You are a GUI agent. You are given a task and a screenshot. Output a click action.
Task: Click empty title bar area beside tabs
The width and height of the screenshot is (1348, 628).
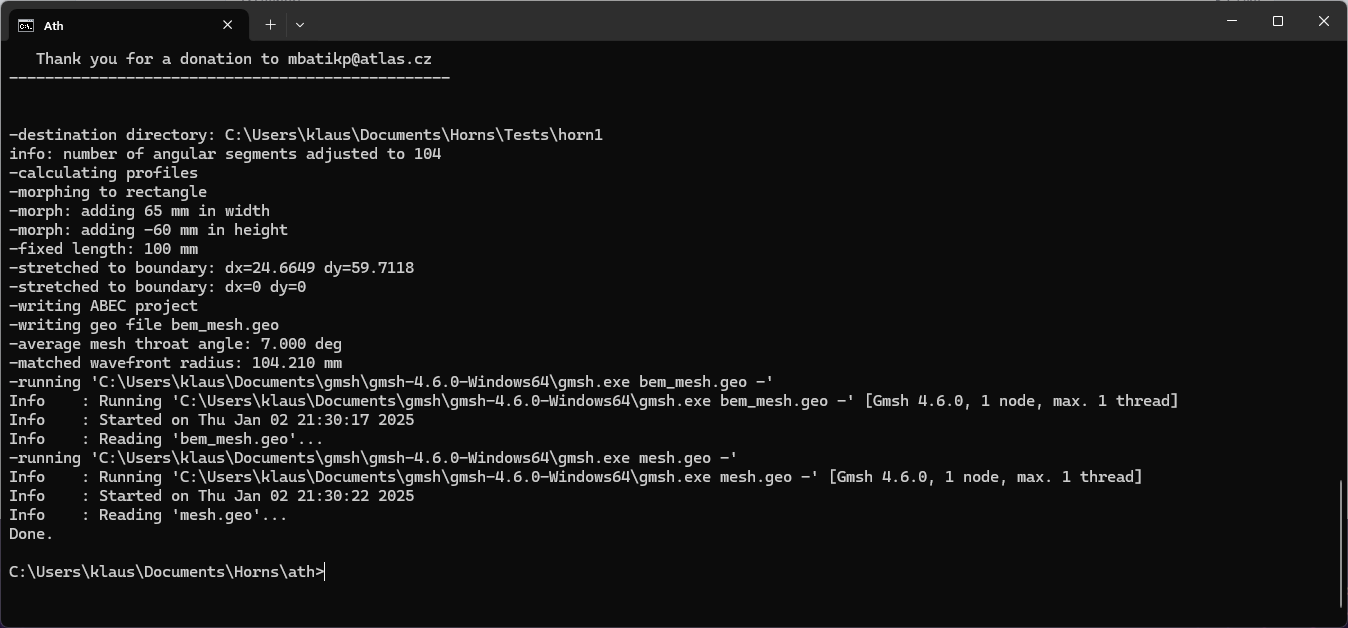pos(750,22)
